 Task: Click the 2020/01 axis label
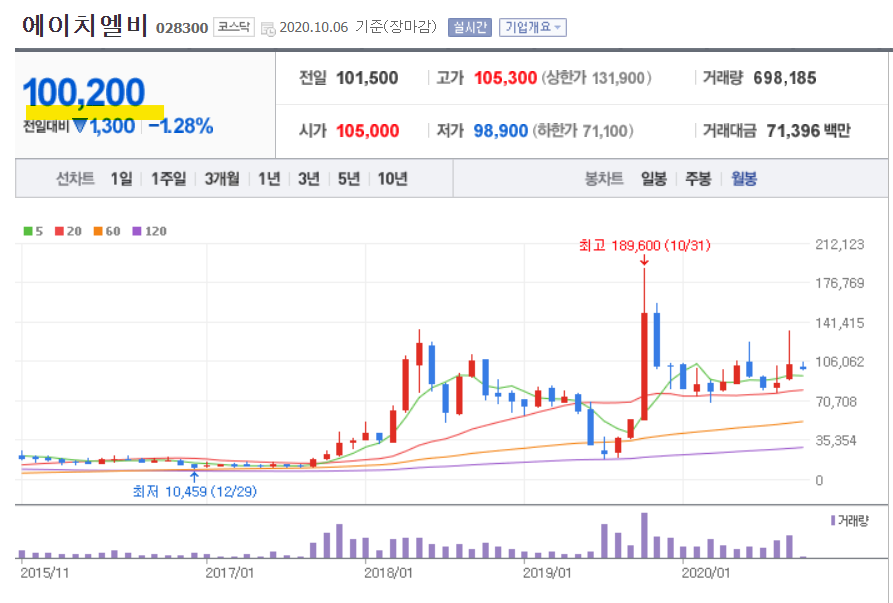(706, 573)
